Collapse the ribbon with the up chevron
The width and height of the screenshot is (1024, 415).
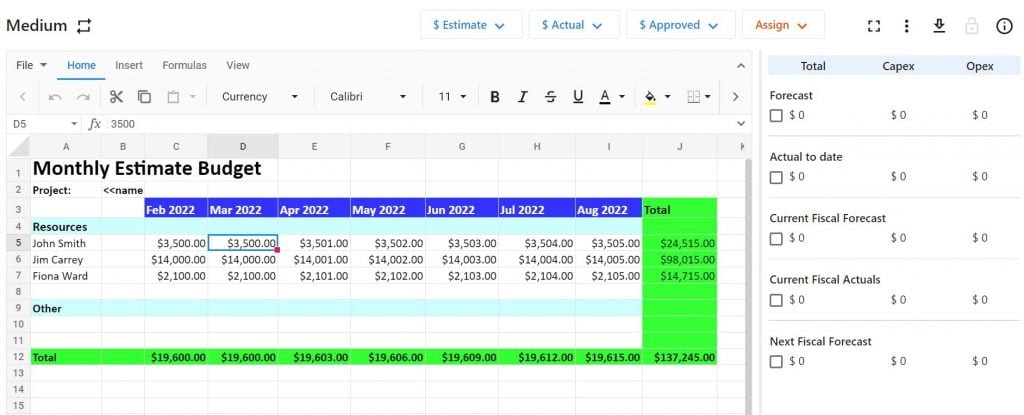[740, 65]
